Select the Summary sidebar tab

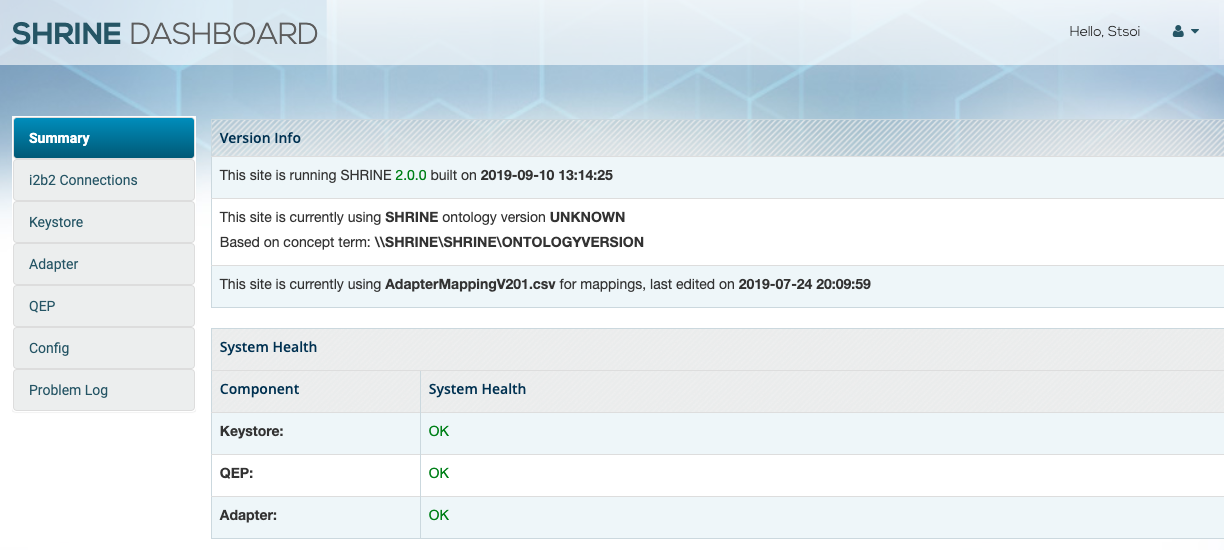(x=104, y=138)
